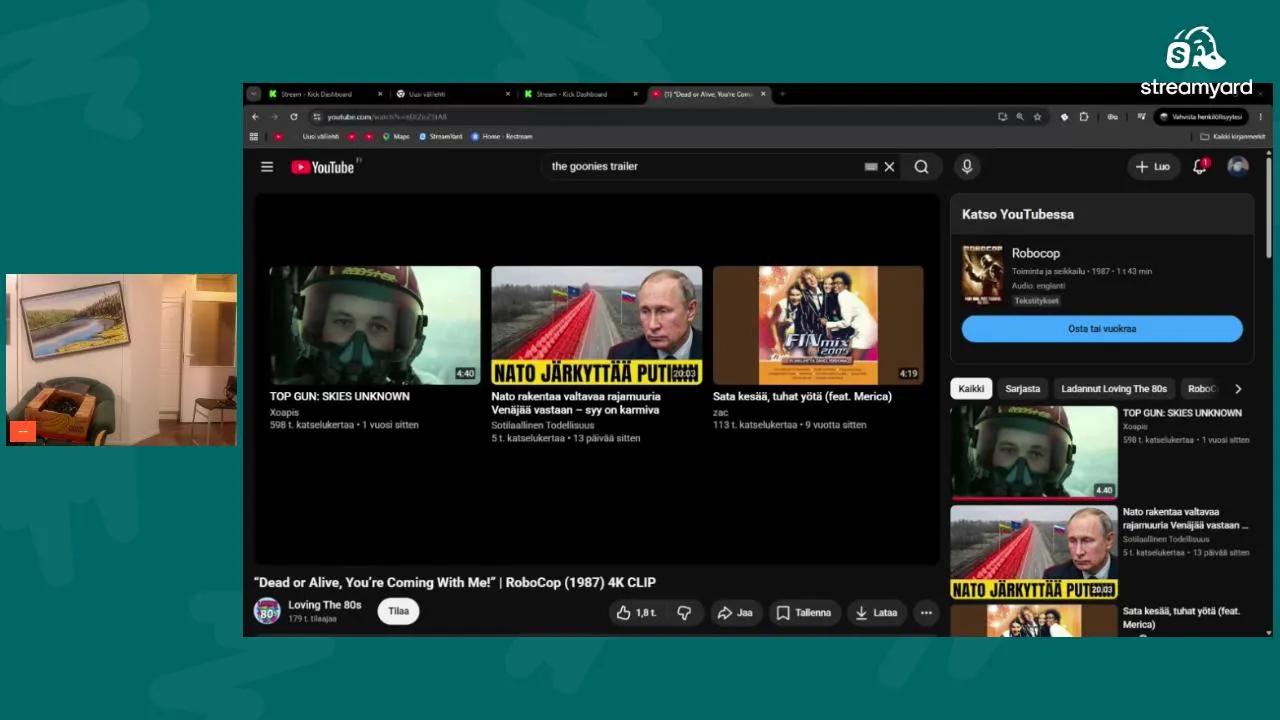Click the Robocop movie title in panel

(x=1036, y=254)
